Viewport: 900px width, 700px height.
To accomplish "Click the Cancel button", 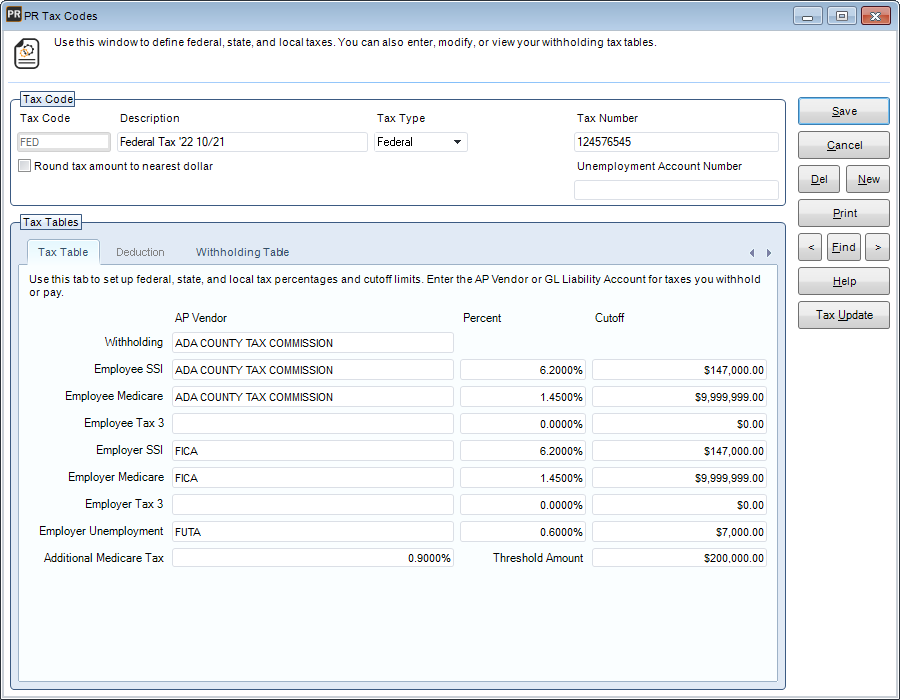I will [844, 145].
